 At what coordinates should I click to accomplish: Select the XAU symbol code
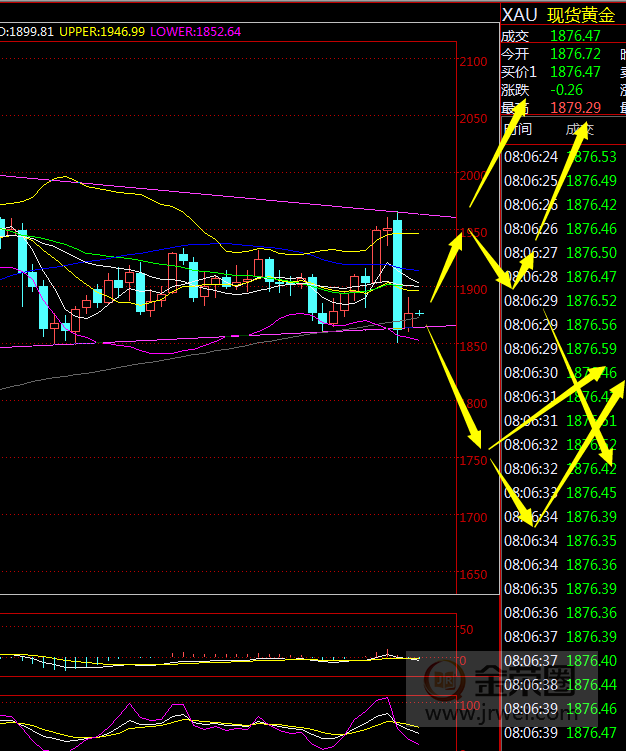tap(519, 14)
